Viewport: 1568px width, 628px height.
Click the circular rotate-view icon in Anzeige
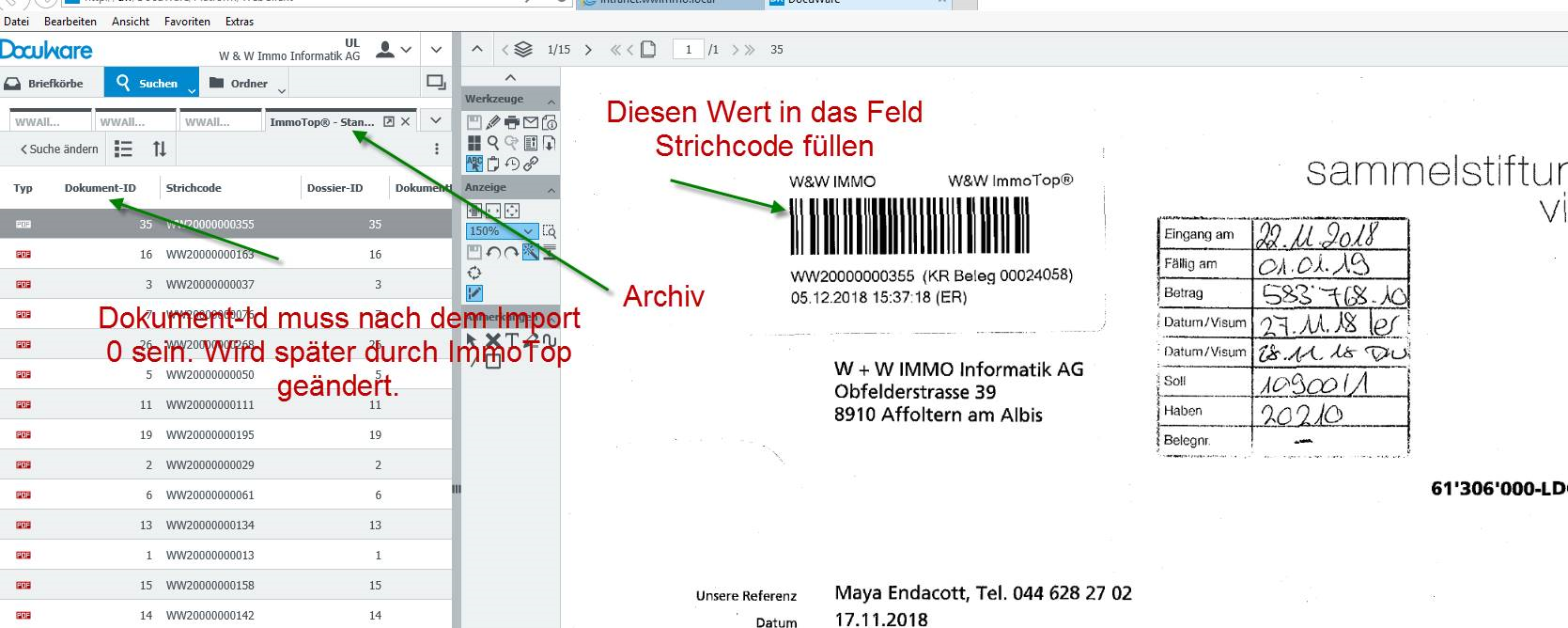[474, 273]
